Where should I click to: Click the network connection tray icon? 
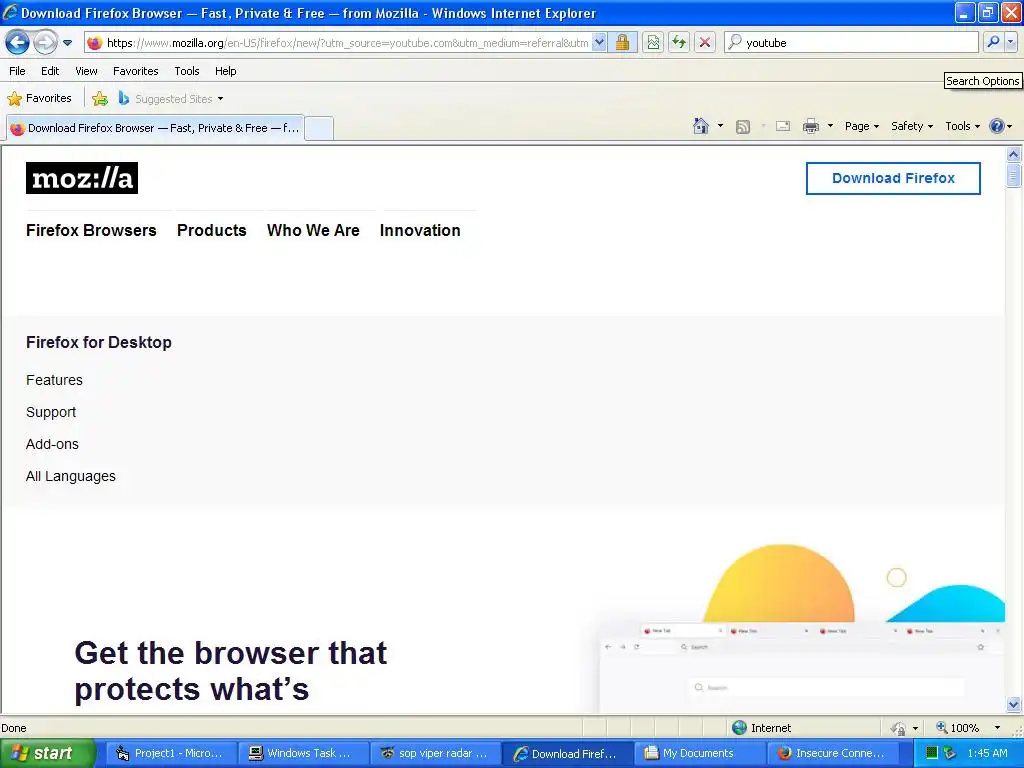tap(950, 753)
